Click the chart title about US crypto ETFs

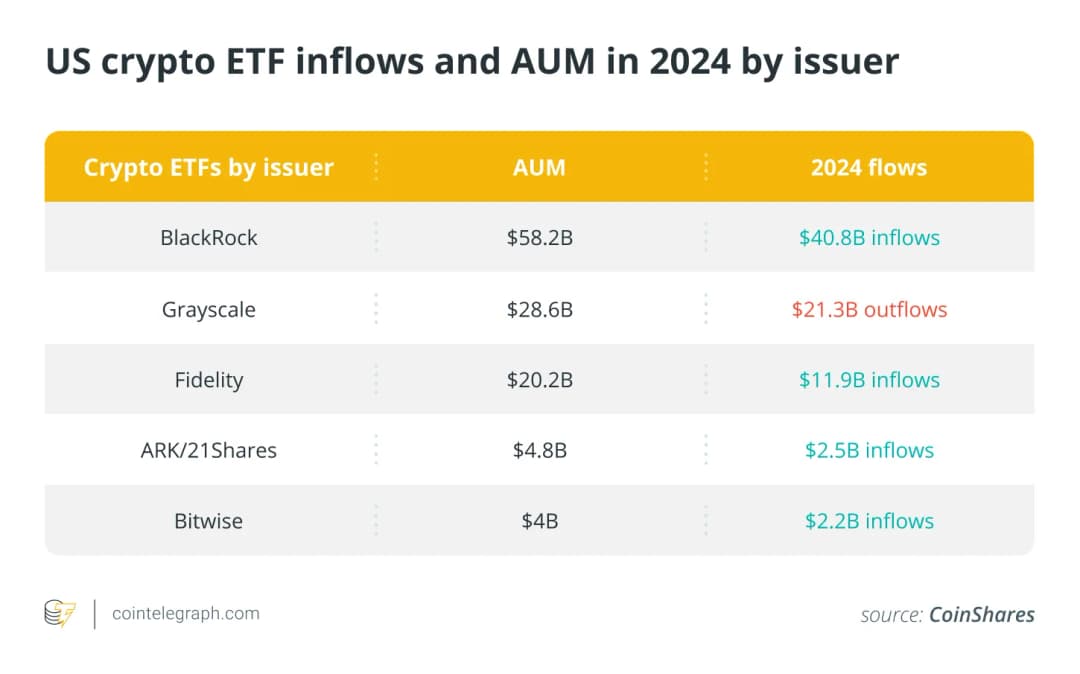point(472,62)
